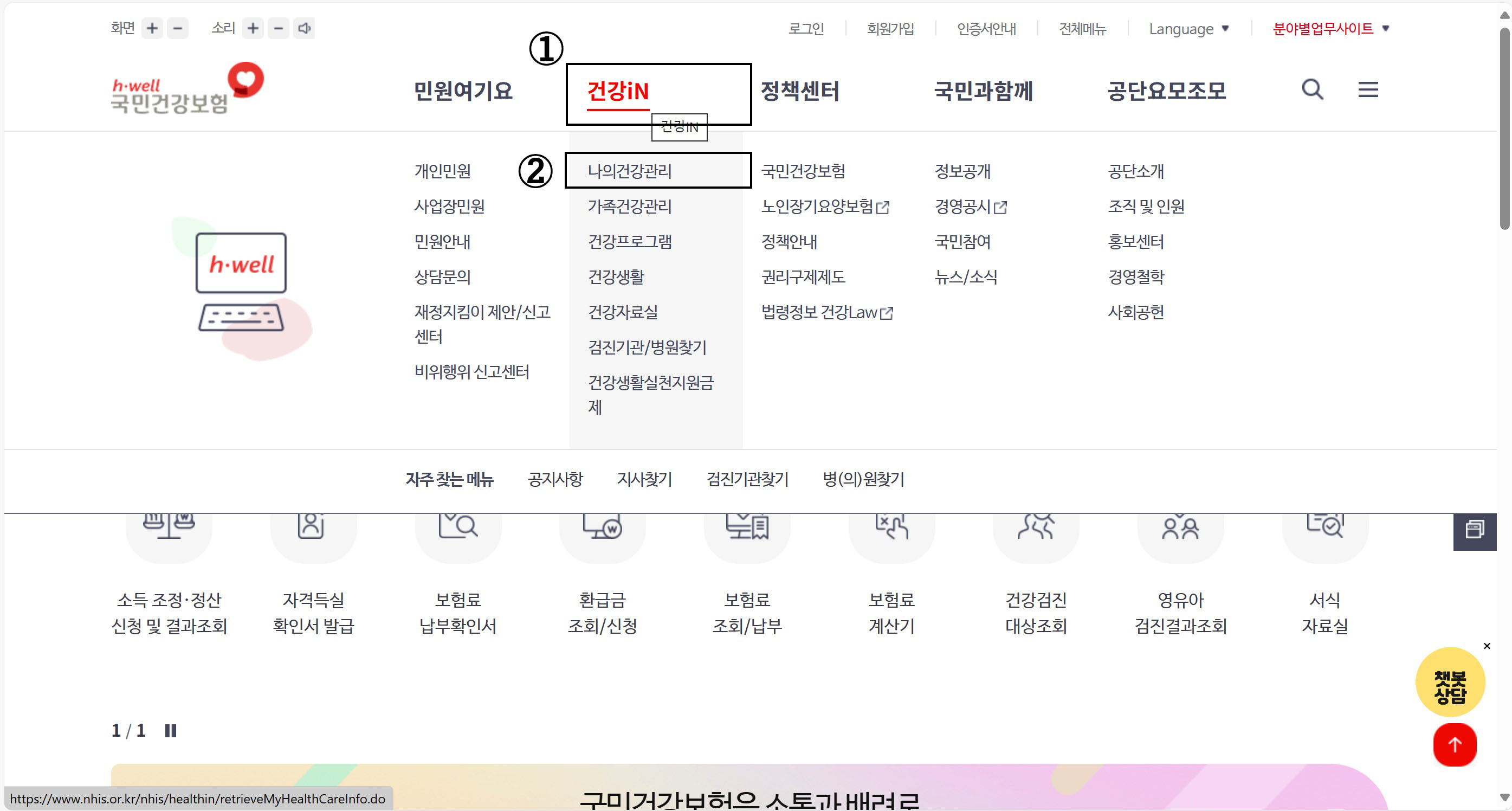Screen dimensions: 1512x811
Task: Select the 건강생활 submenu item
Action: pos(616,276)
